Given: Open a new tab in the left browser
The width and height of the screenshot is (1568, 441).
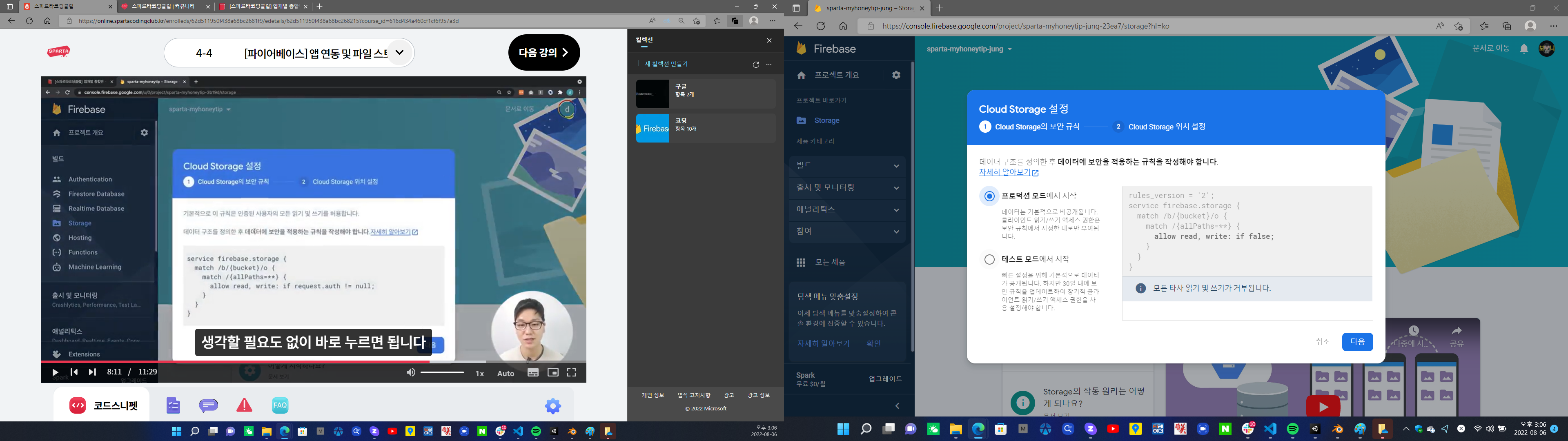Looking at the screenshot, I should coord(320,7).
